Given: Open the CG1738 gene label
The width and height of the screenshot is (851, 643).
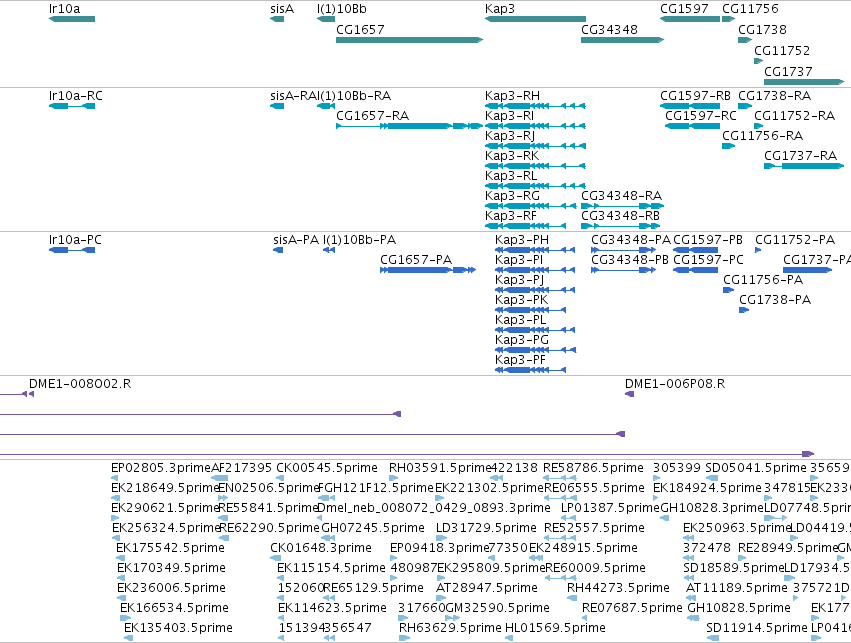Looking at the screenshot, I should (x=762, y=29).
